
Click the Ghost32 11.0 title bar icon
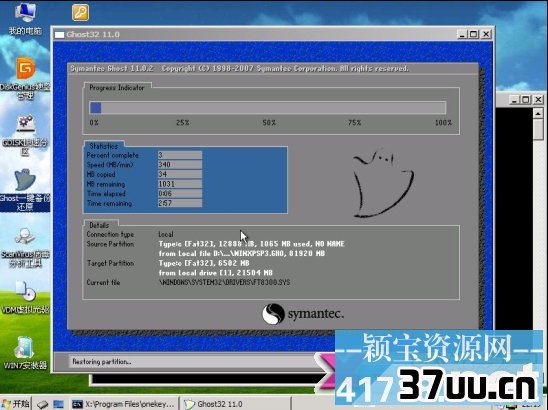[60, 34]
